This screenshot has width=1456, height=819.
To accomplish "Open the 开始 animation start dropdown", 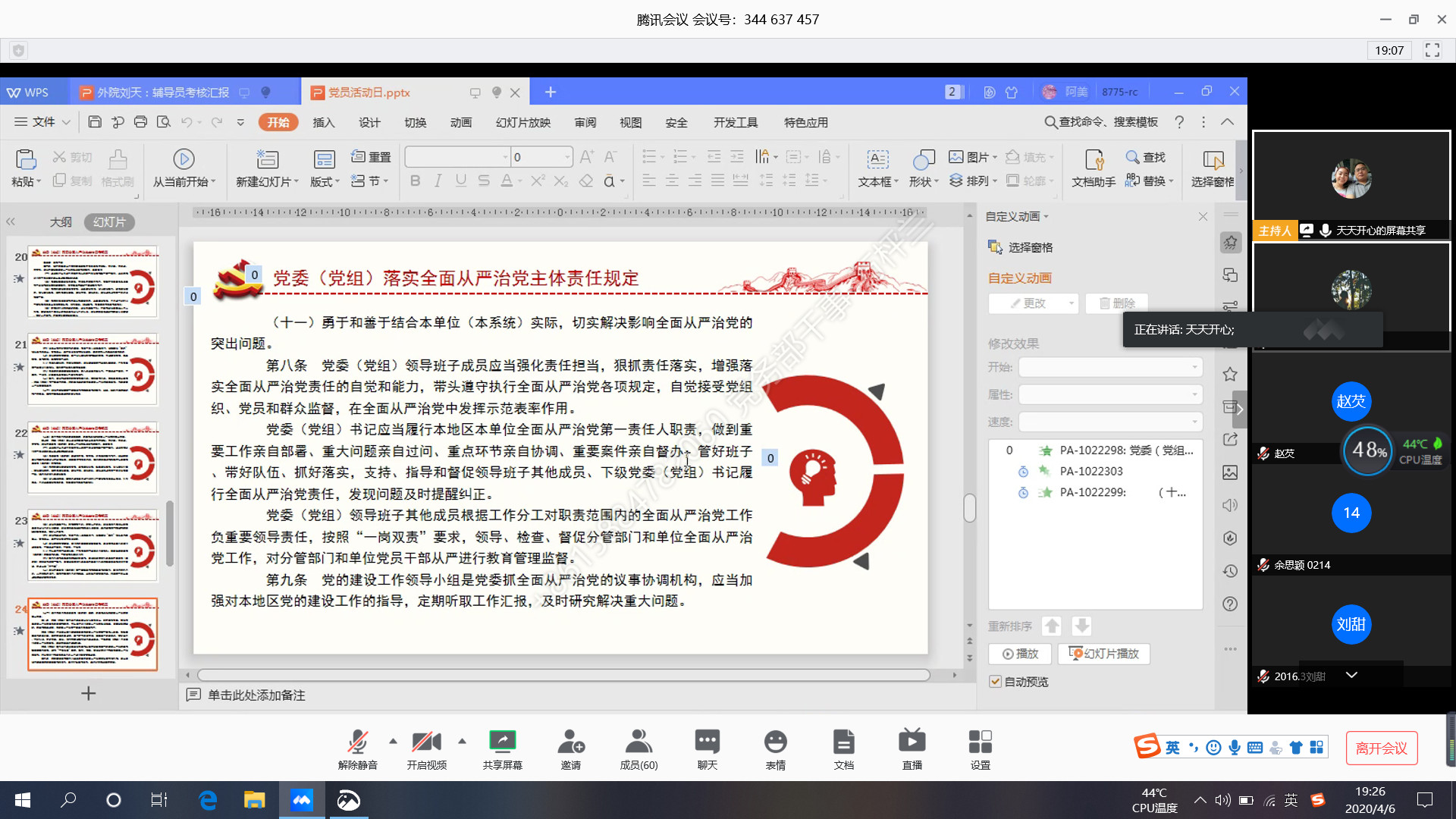I will pos(1111,367).
